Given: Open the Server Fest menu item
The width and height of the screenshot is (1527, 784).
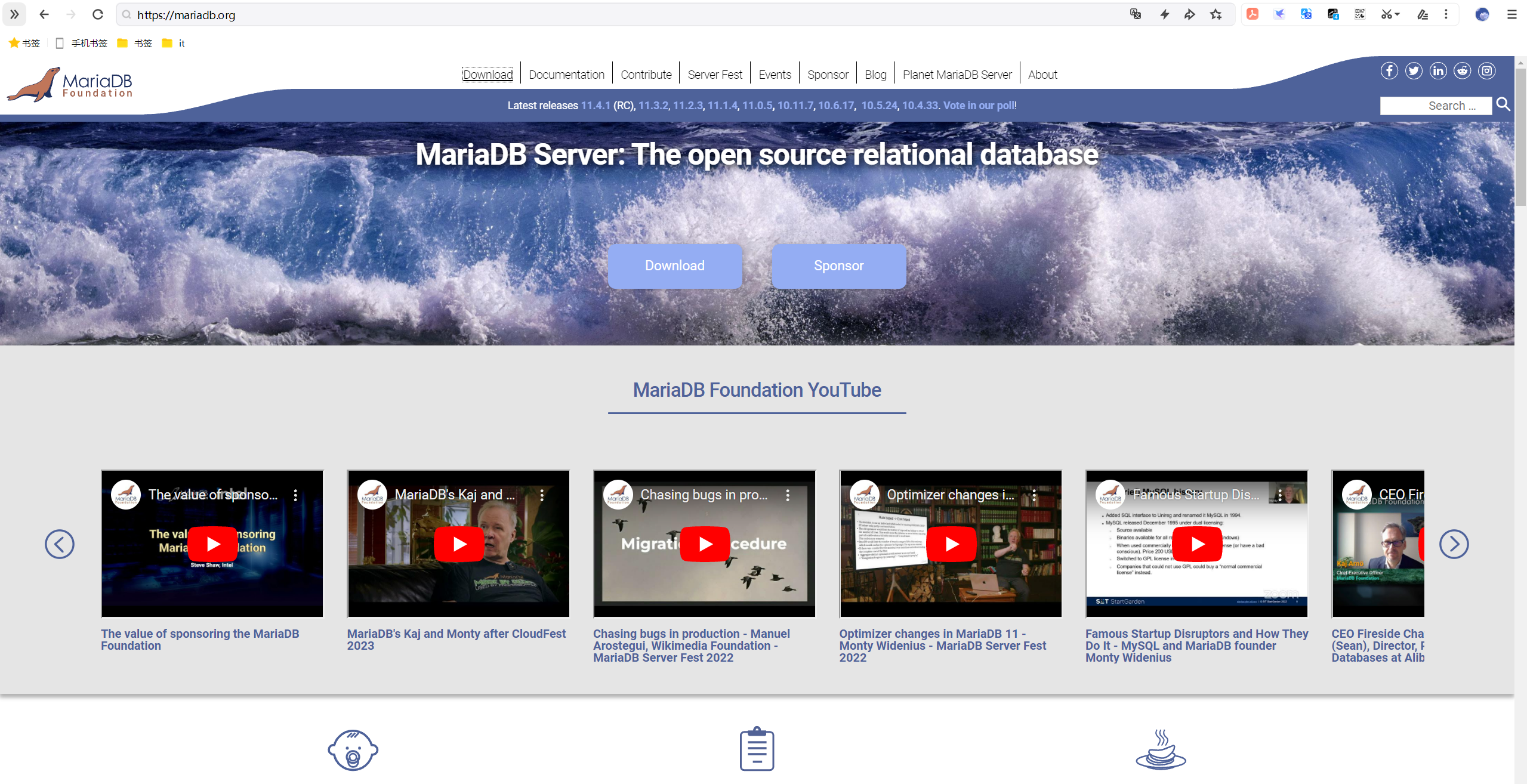Looking at the screenshot, I should click(715, 75).
